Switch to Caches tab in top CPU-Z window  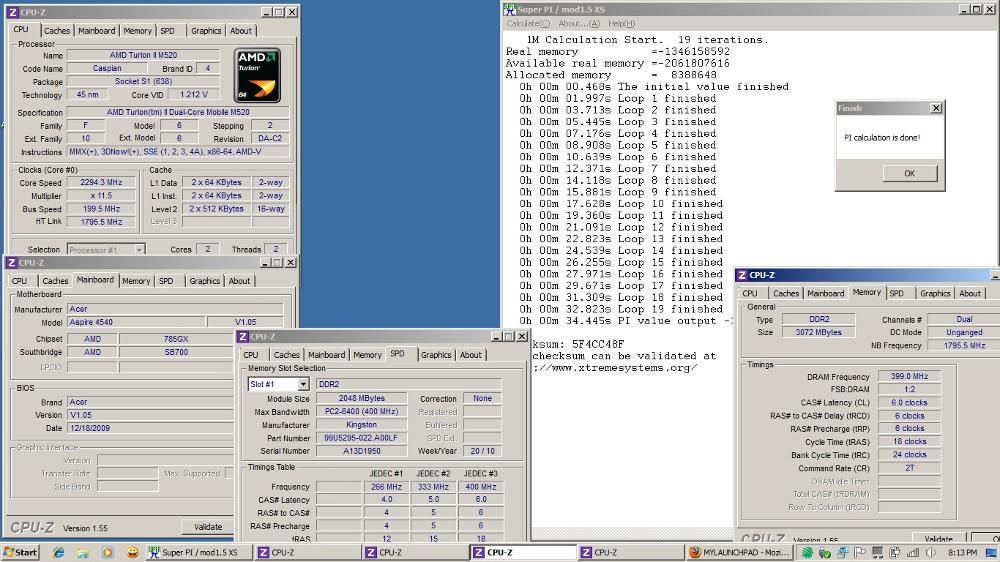(57, 31)
